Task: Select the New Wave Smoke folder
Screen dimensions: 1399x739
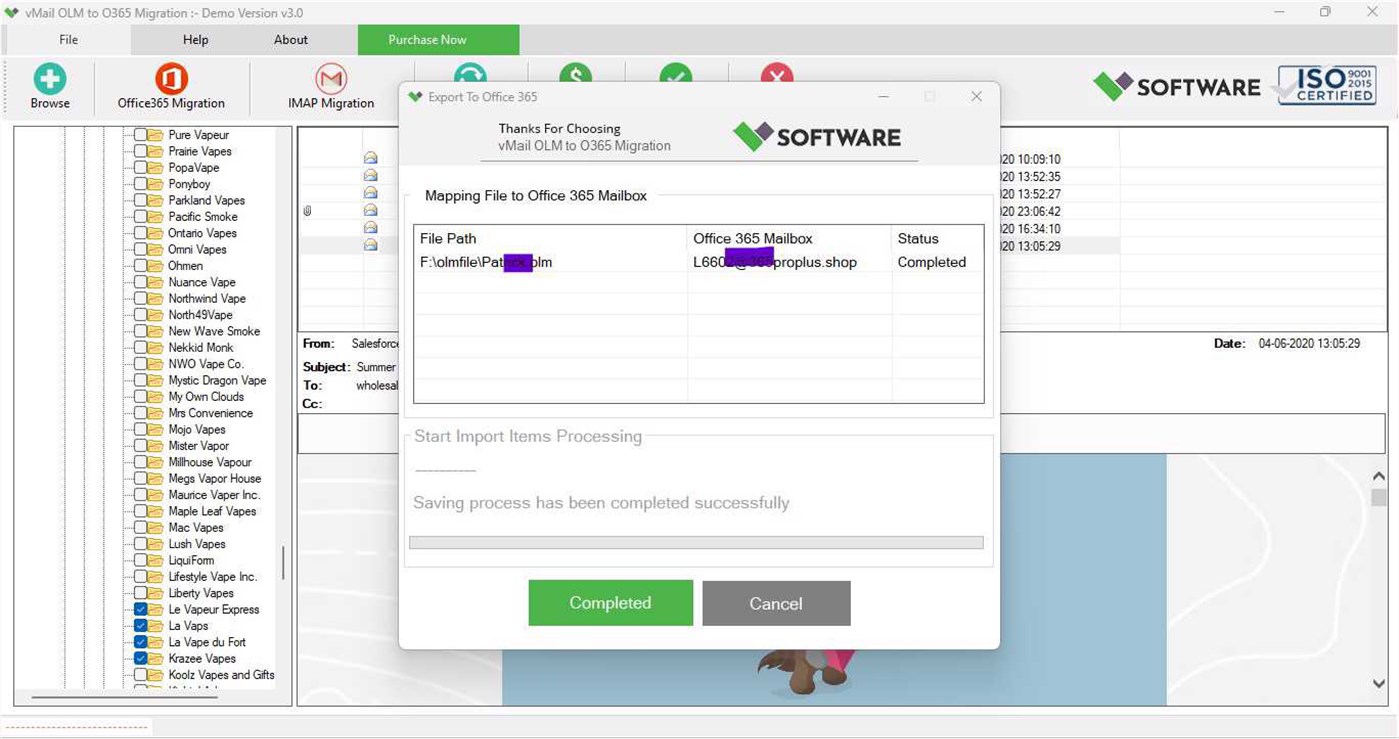Action: click(x=214, y=332)
